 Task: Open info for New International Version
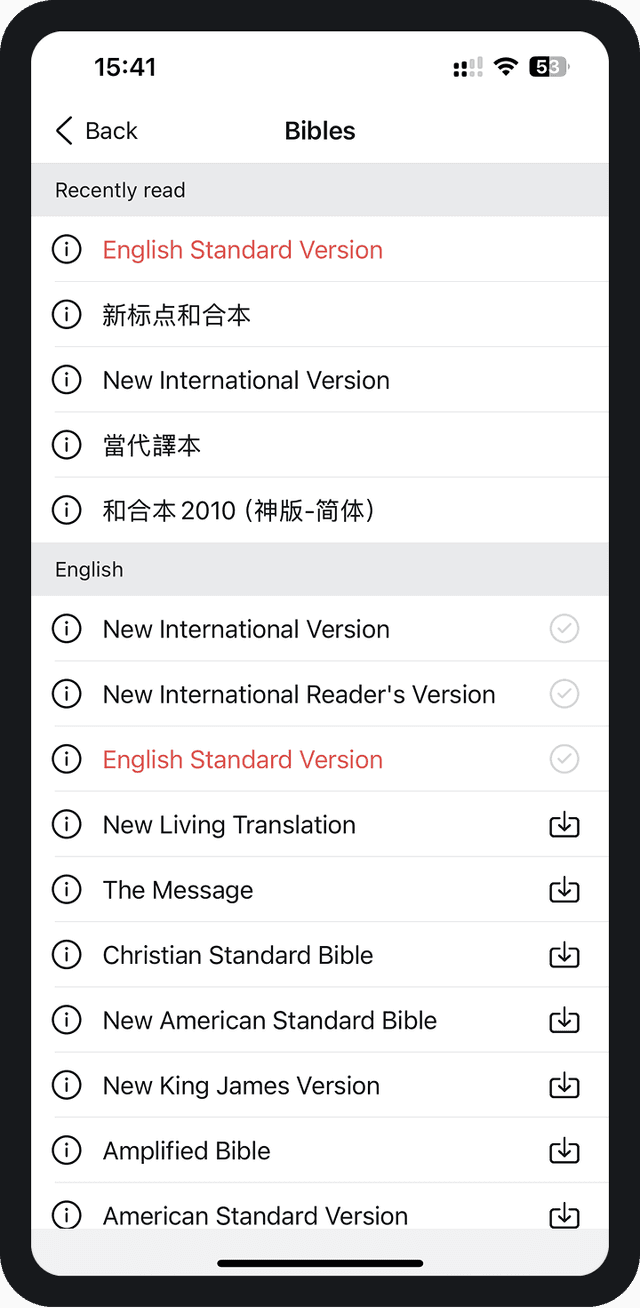tap(66, 379)
